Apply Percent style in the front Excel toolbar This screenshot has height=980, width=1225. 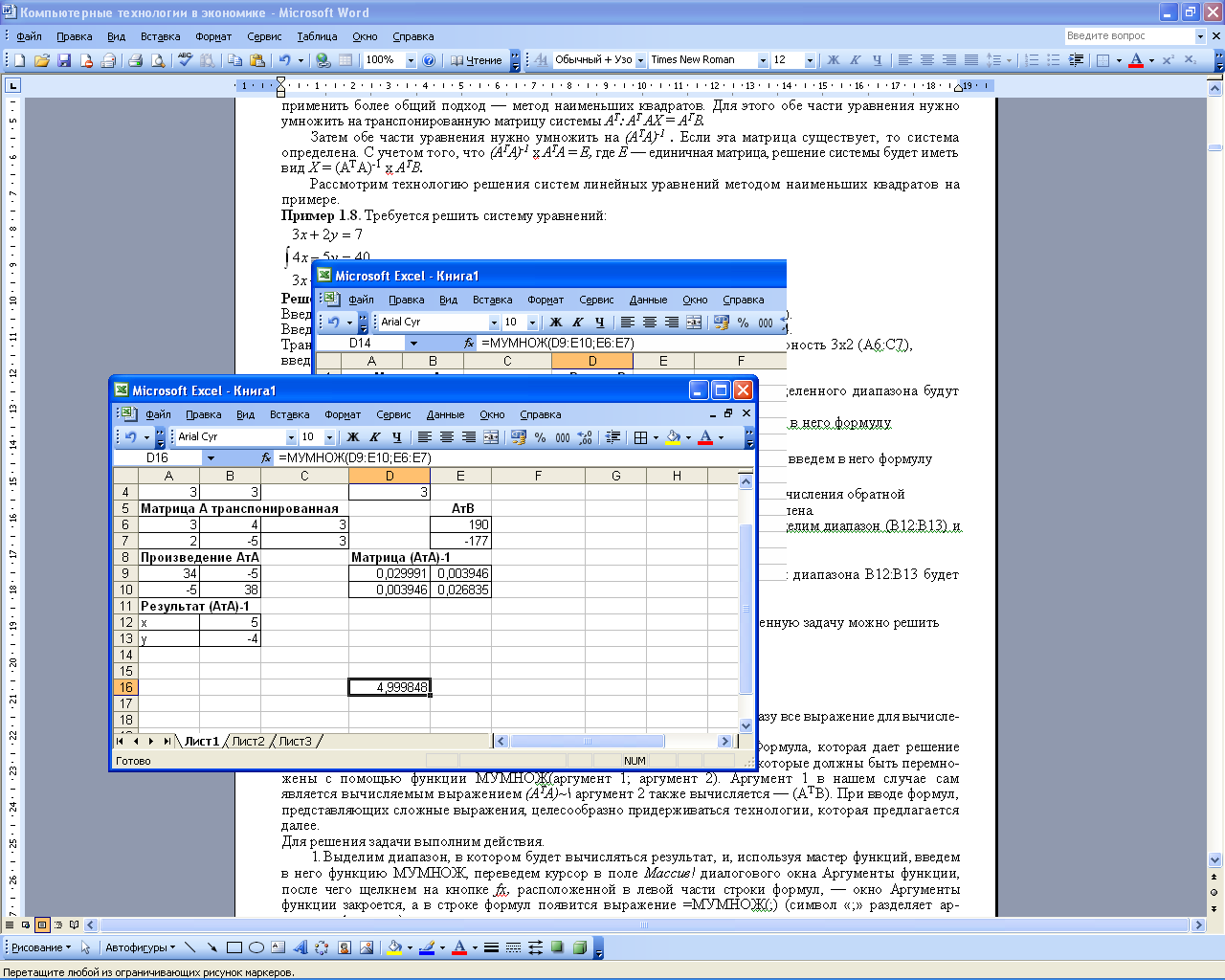(x=541, y=437)
